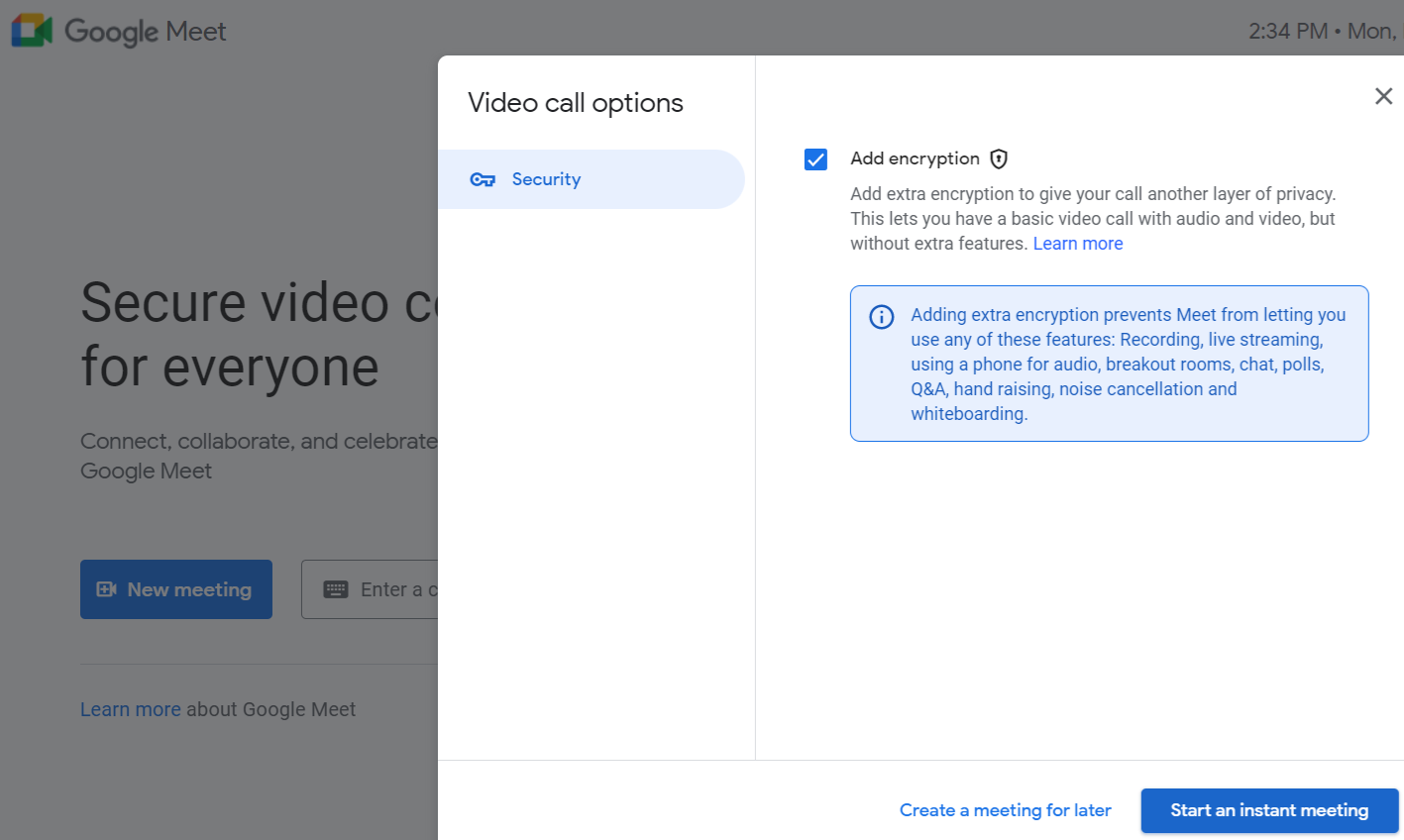Click the blue encryption limitations notice text

[x=1128, y=364]
